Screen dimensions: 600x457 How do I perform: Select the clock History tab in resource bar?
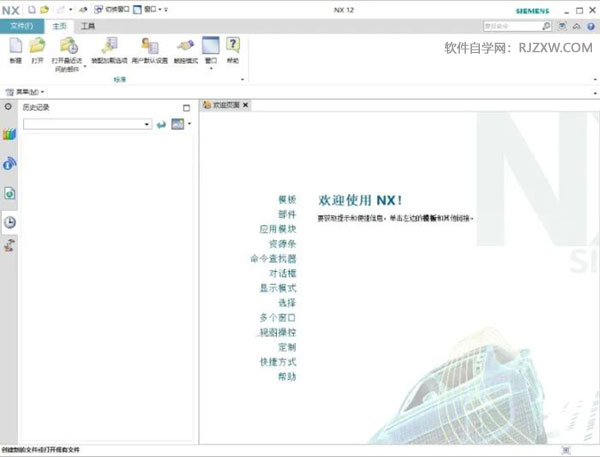pyautogui.click(x=10, y=222)
